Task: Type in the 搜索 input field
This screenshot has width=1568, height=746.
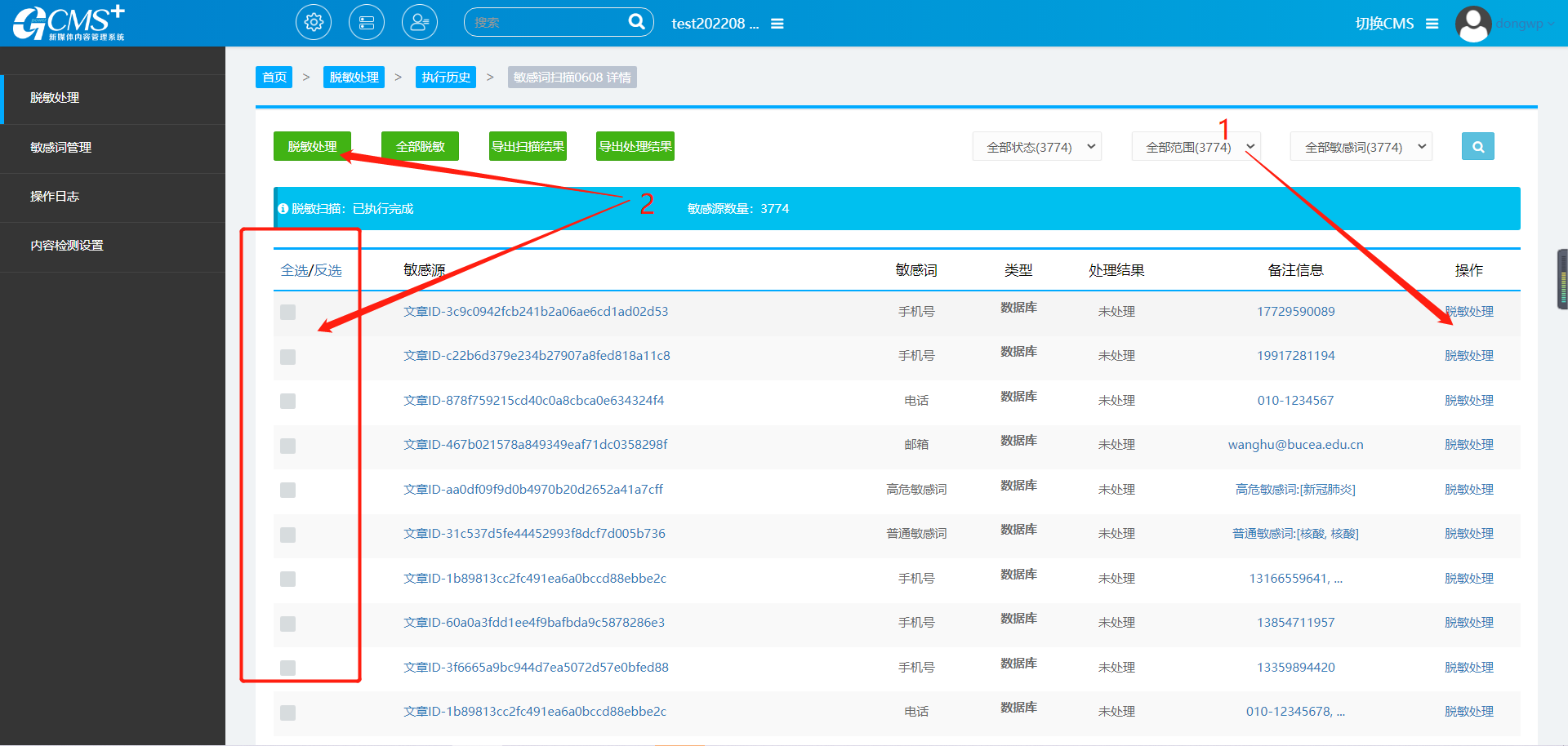Action: pyautogui.click(x=547, y=23)
